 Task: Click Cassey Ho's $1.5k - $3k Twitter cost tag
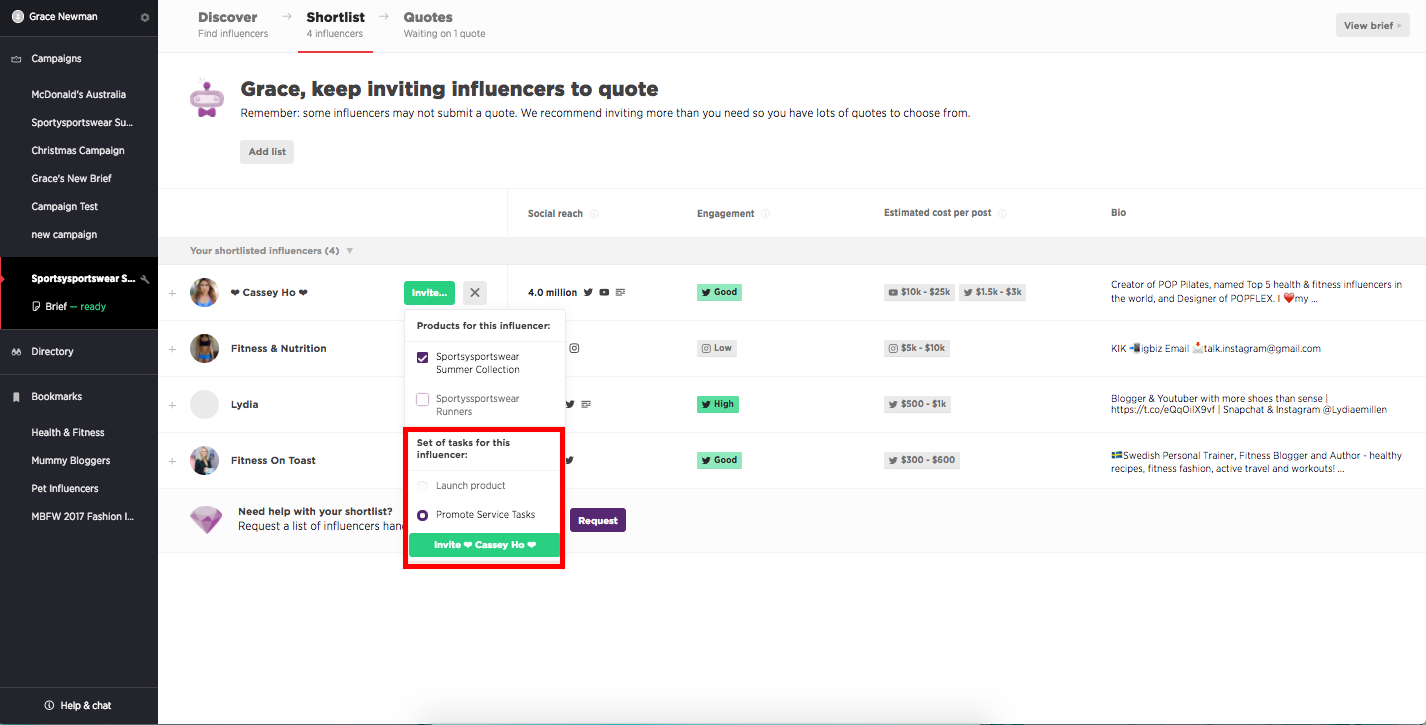coord(992,293)
